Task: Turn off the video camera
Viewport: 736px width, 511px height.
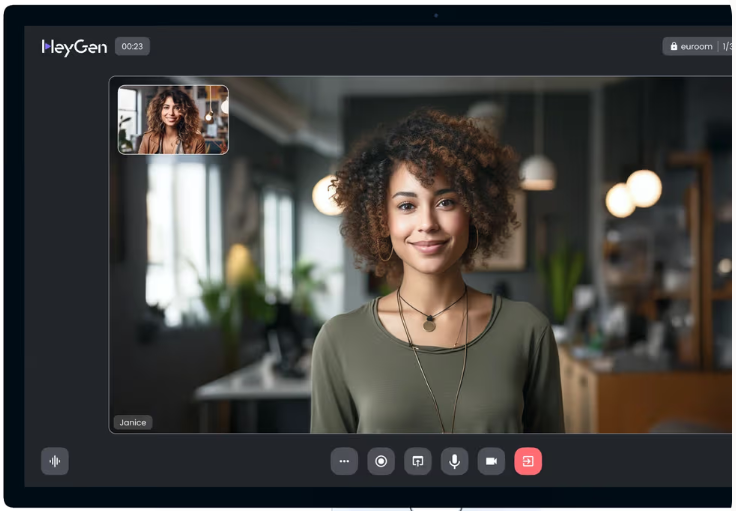Action: point(491,461)
